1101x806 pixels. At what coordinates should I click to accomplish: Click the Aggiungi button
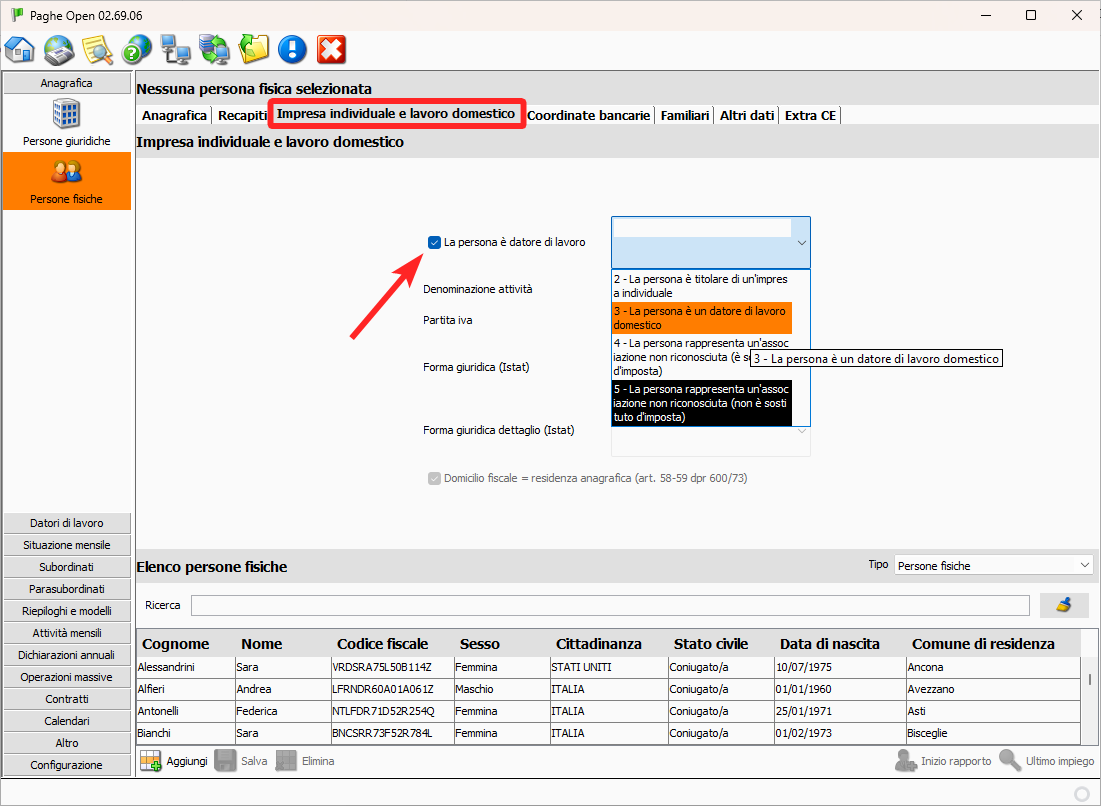[175, 761]
